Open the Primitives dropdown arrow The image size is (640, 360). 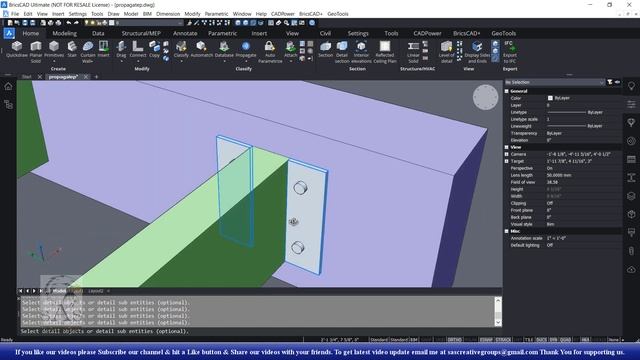(x=54, y=62)
